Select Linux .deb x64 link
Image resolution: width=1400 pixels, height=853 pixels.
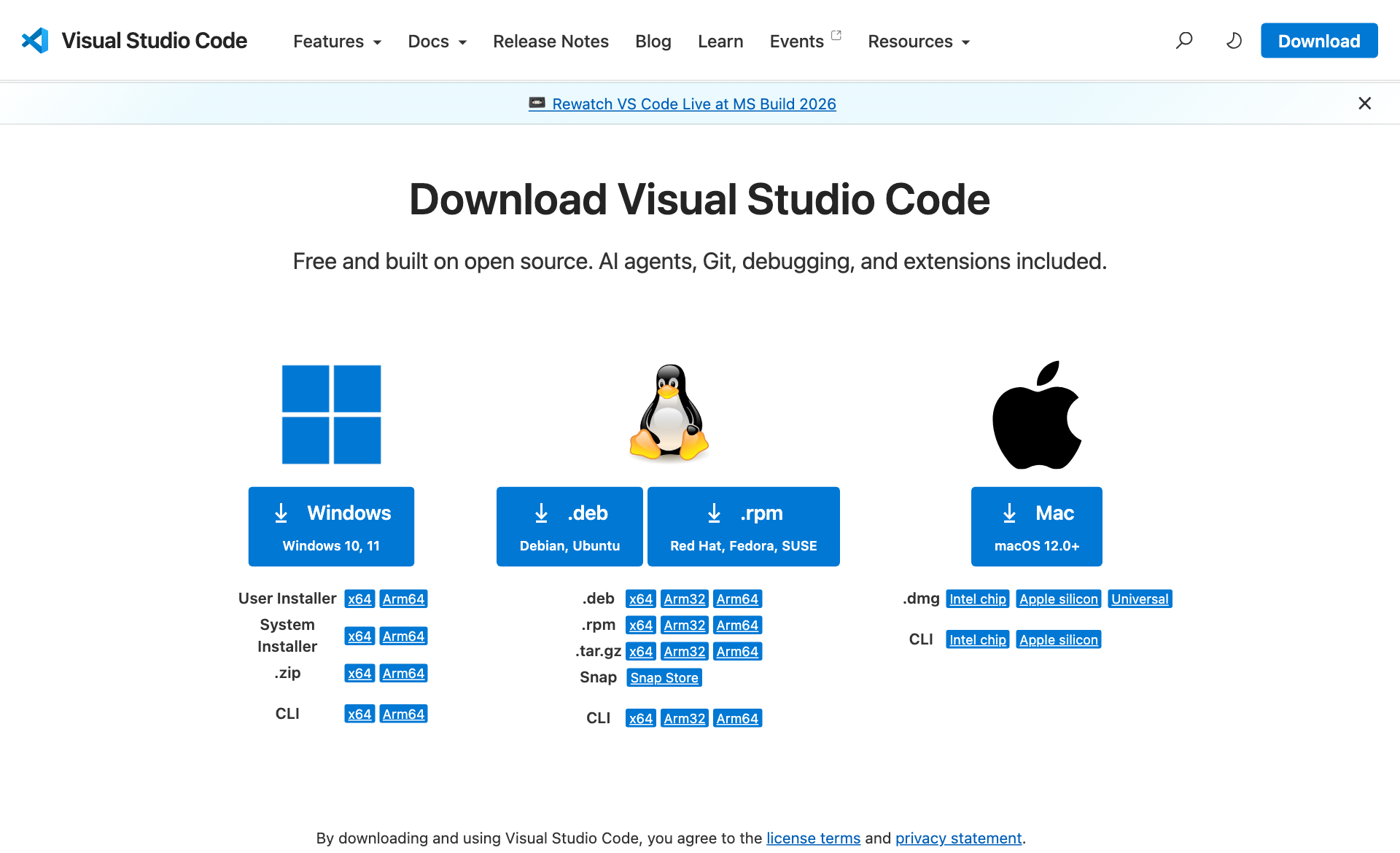pos(641,599)
